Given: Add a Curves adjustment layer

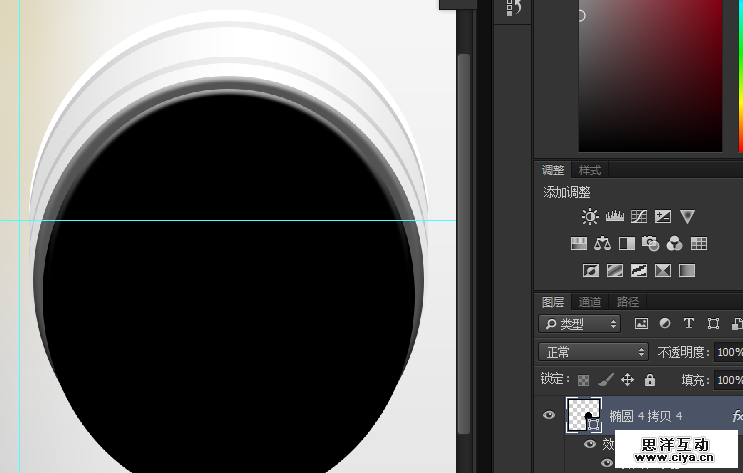Looking at the screenshot, I should click(638, 216).
